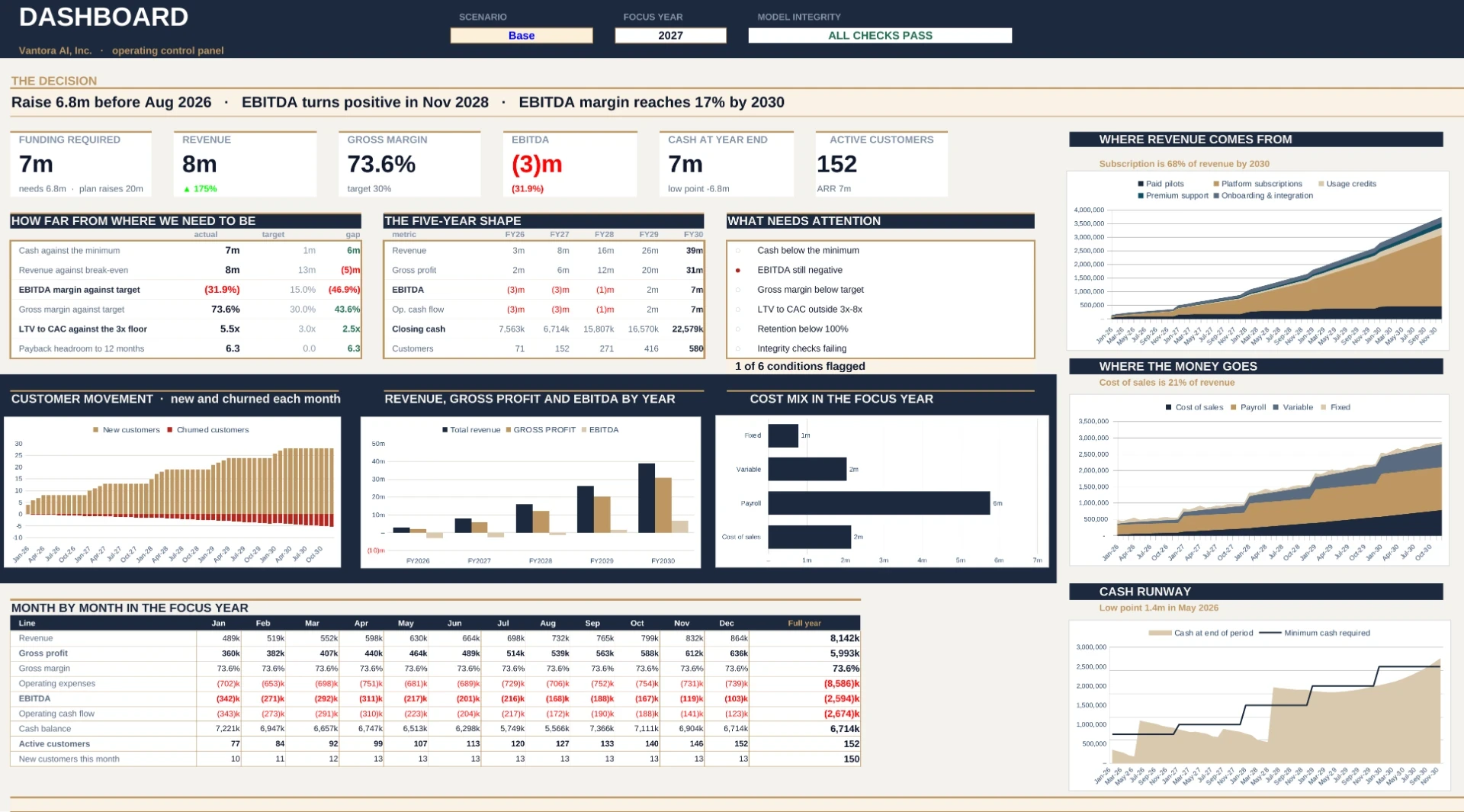Click the GROSS MARGIN 73.6% card

pyautogui.click(x=409, y=165)
